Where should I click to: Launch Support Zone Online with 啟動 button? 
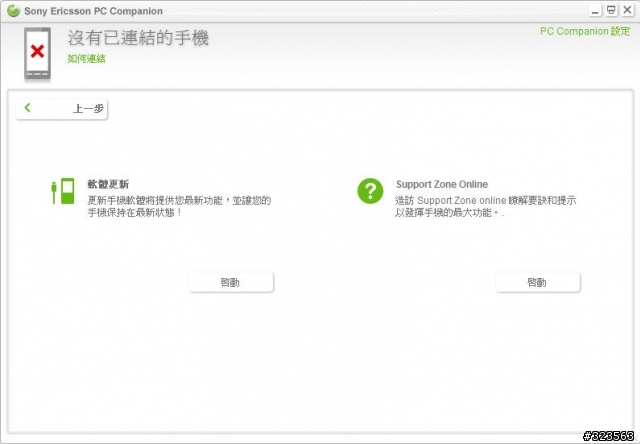538,282
